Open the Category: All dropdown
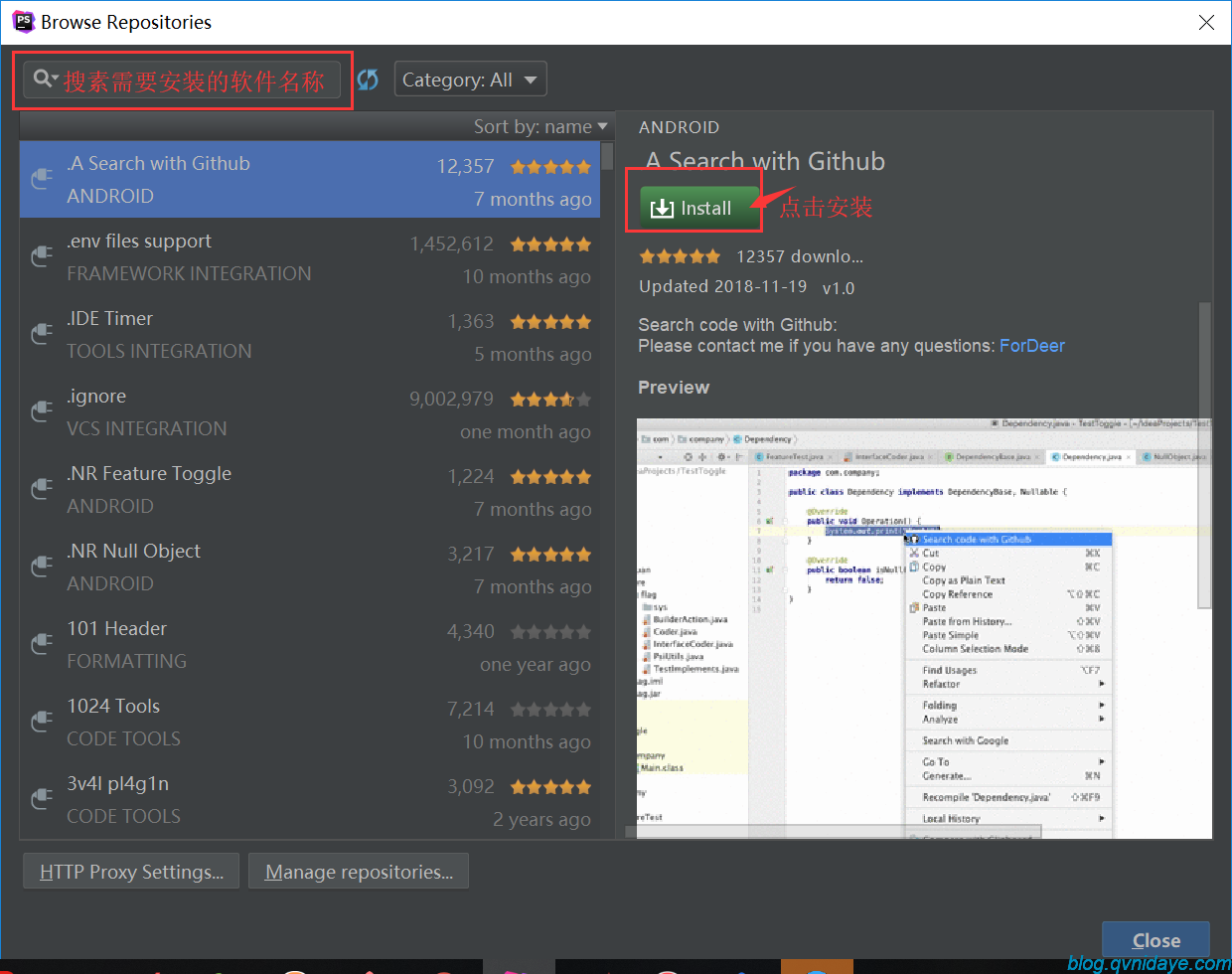Image resolution: width=1232 pixels, height=974 pixels. (470, 80)
